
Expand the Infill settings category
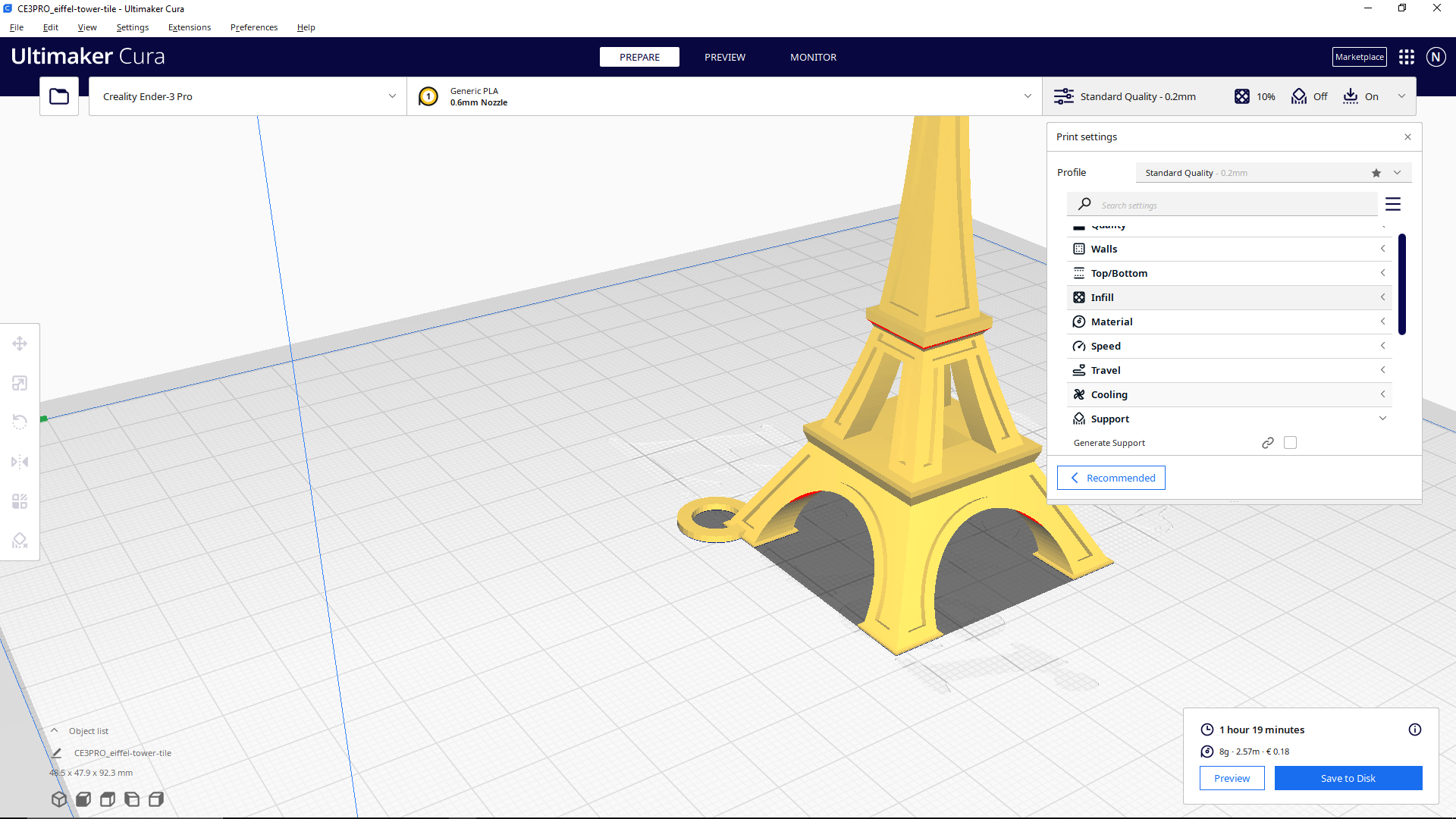click(x=1229, y=297)
